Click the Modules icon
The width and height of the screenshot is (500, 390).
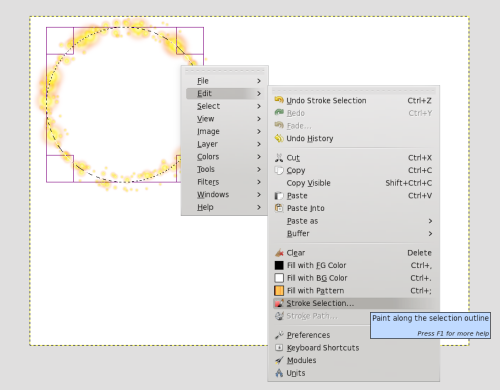click(x=279, y=360)
